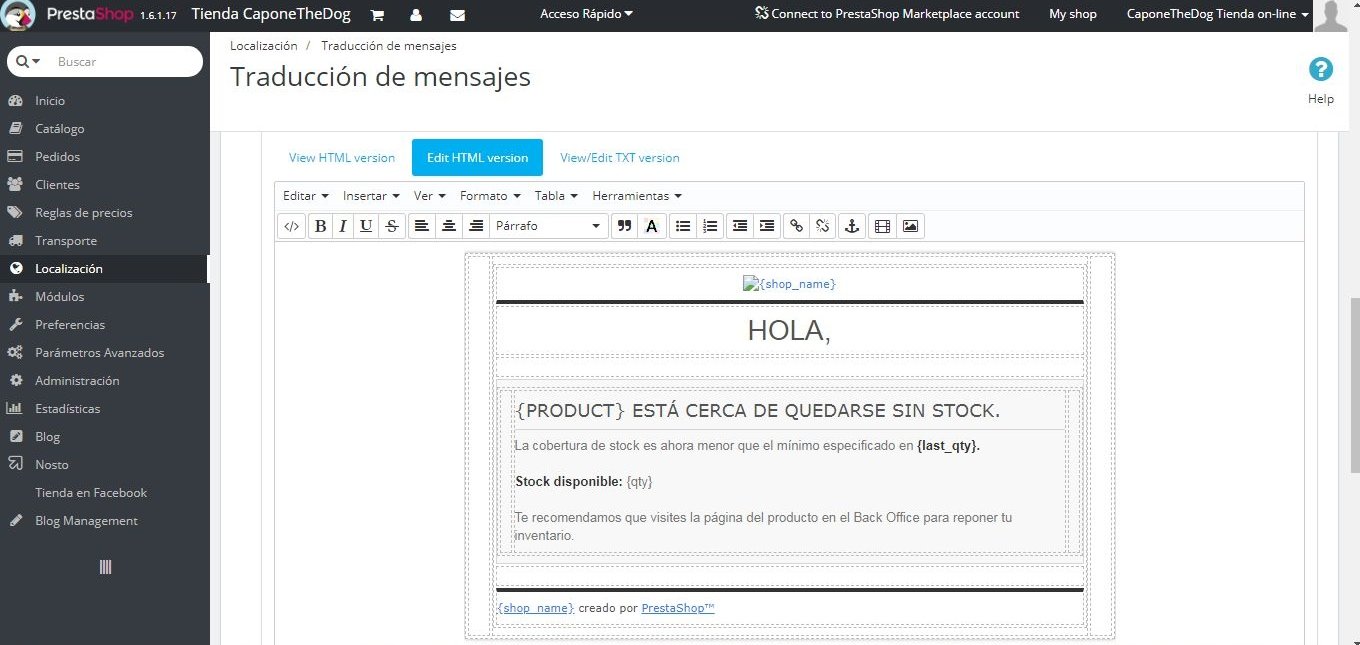Align text to the right
The height and width of the screenshot is (645, 1360).
476,226
